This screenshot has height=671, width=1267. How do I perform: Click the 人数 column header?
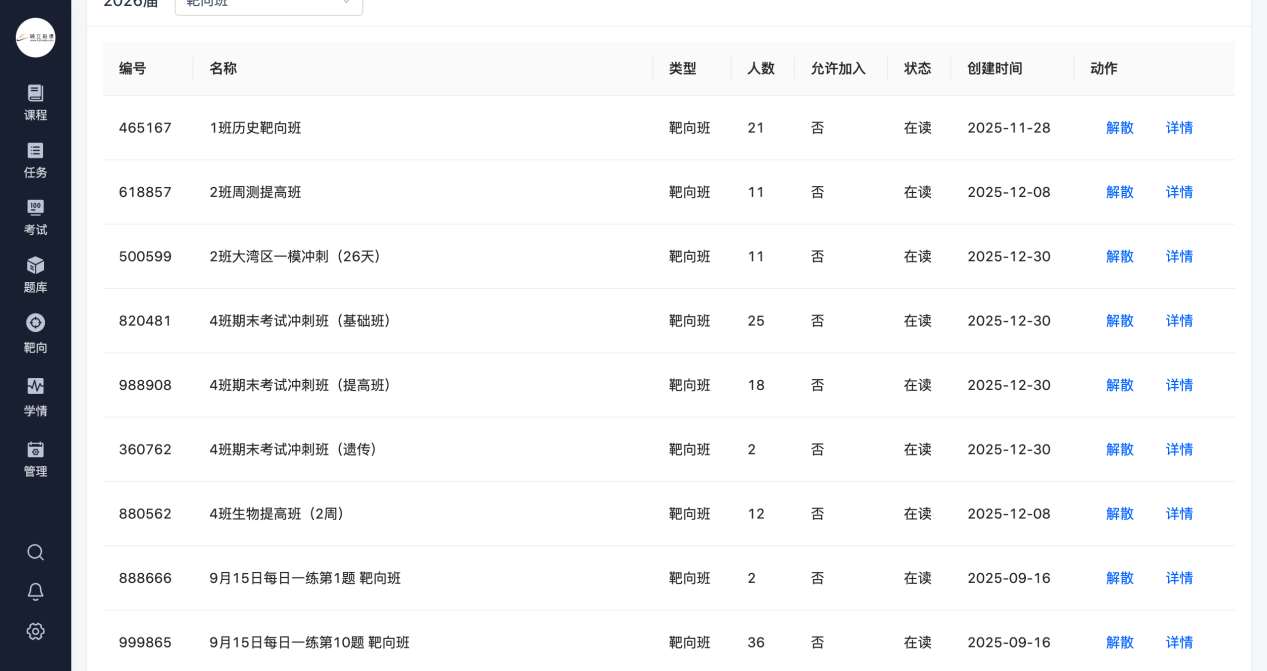(x=760, y=68)
